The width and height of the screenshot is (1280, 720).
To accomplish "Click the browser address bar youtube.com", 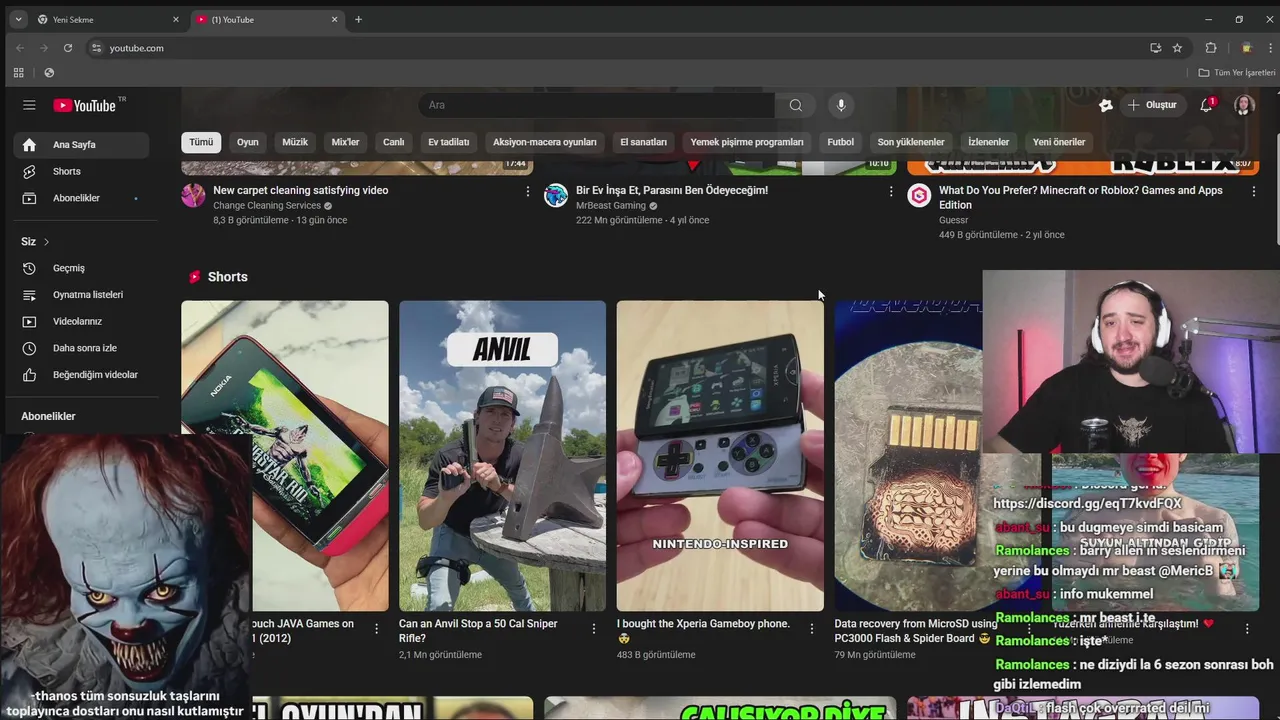I will pos(615,48).
